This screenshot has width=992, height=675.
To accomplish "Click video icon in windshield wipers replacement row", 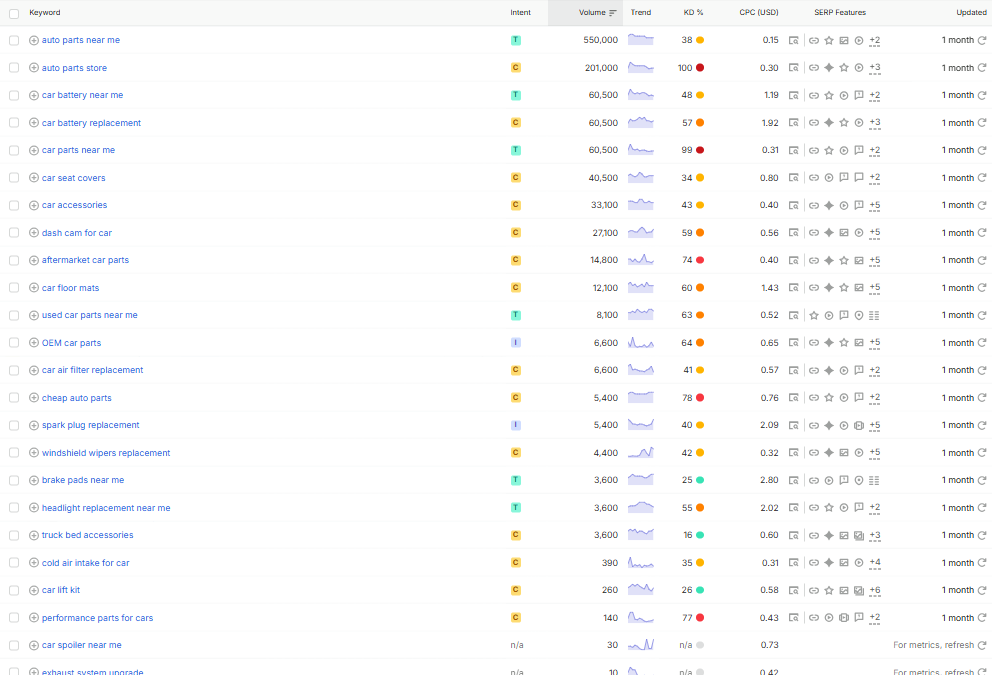I will pos(859,453).
